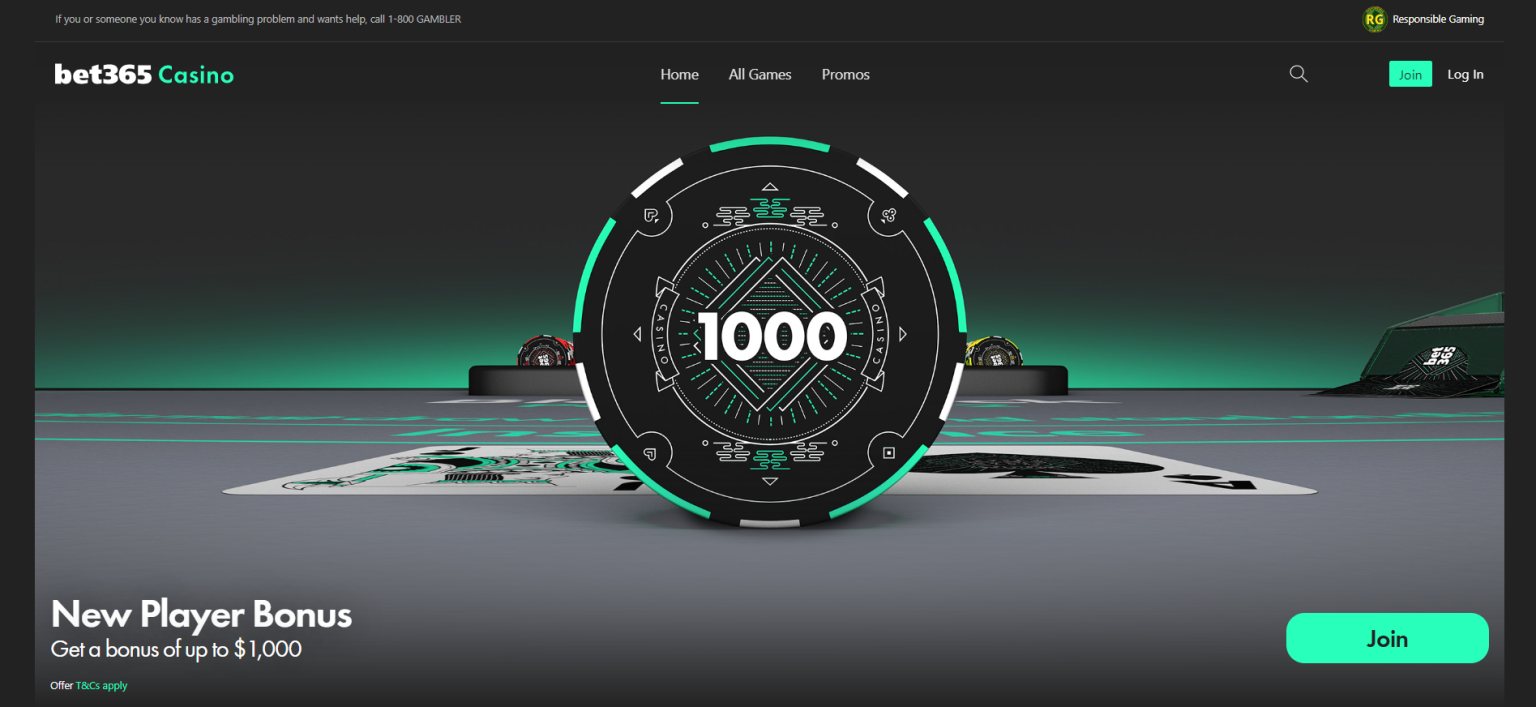This screenshot has width=1536, height=707.
Task: Open the All Games tab
Action: coord(760,74)
